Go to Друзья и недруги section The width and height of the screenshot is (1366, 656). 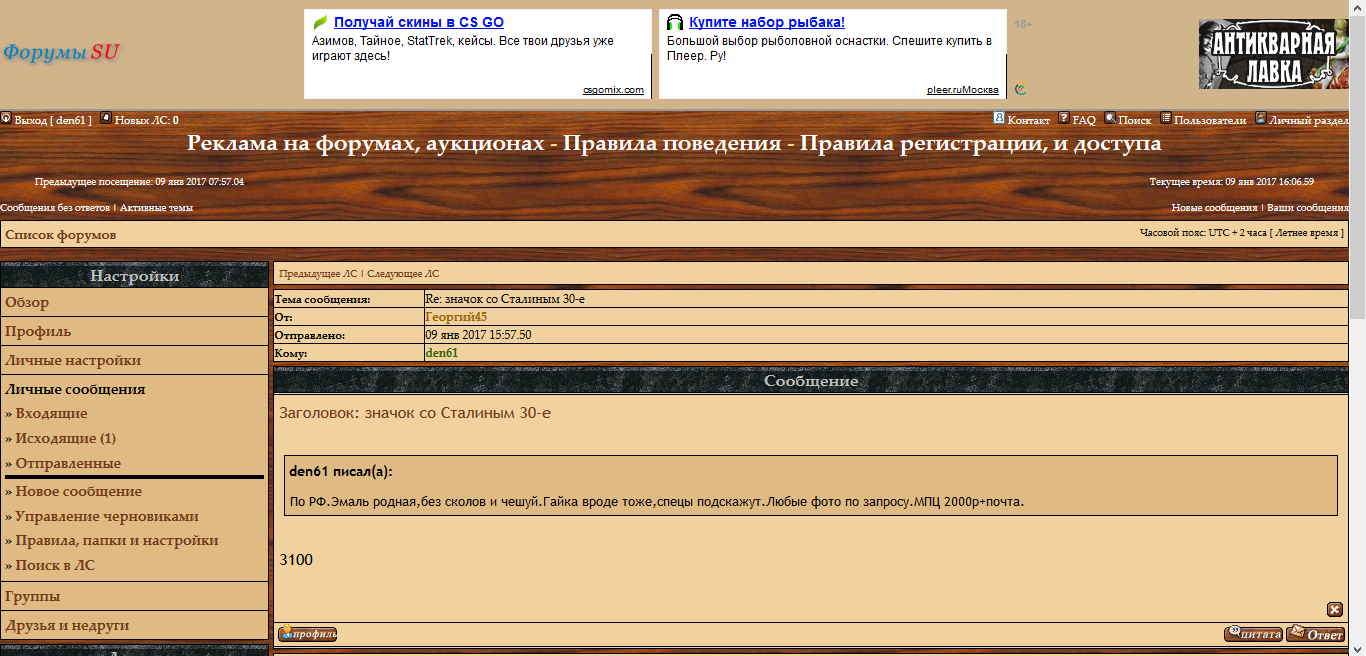(67, 626)
